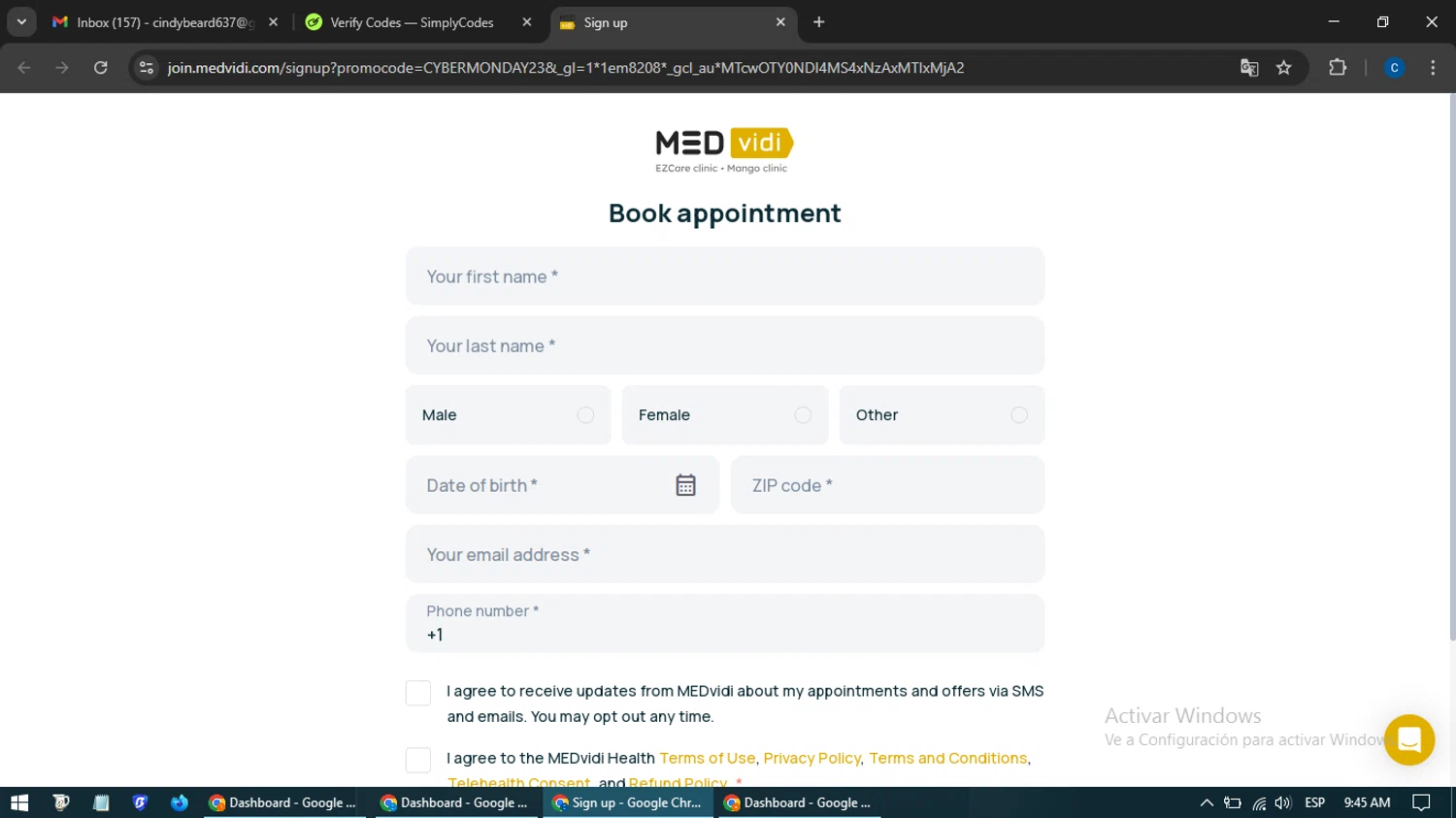Open the site information icon in address bar

click(147, 68)
